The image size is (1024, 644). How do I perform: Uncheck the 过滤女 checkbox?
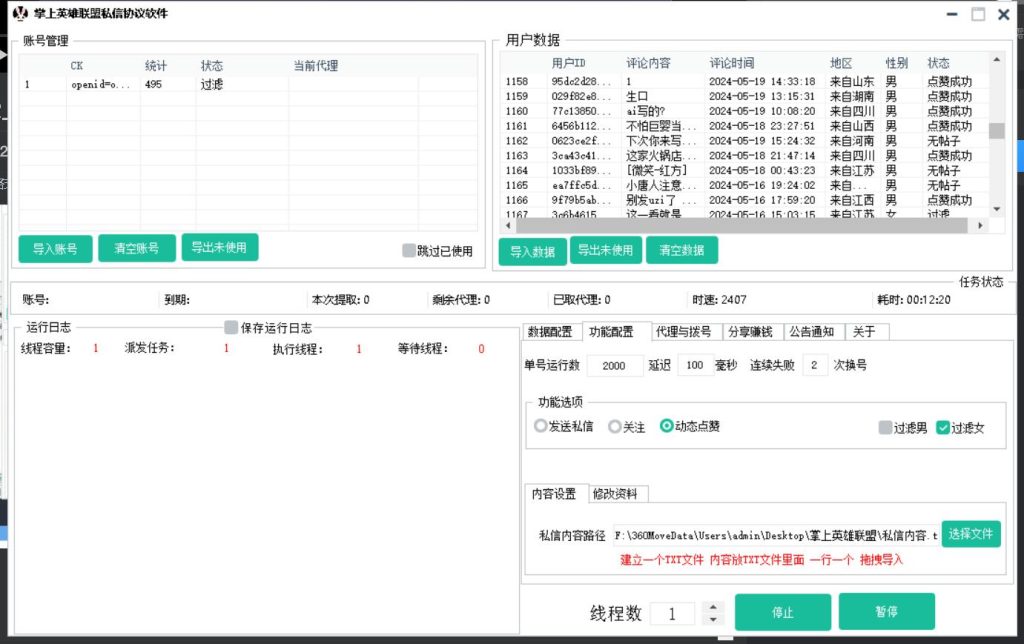(942, 427)
